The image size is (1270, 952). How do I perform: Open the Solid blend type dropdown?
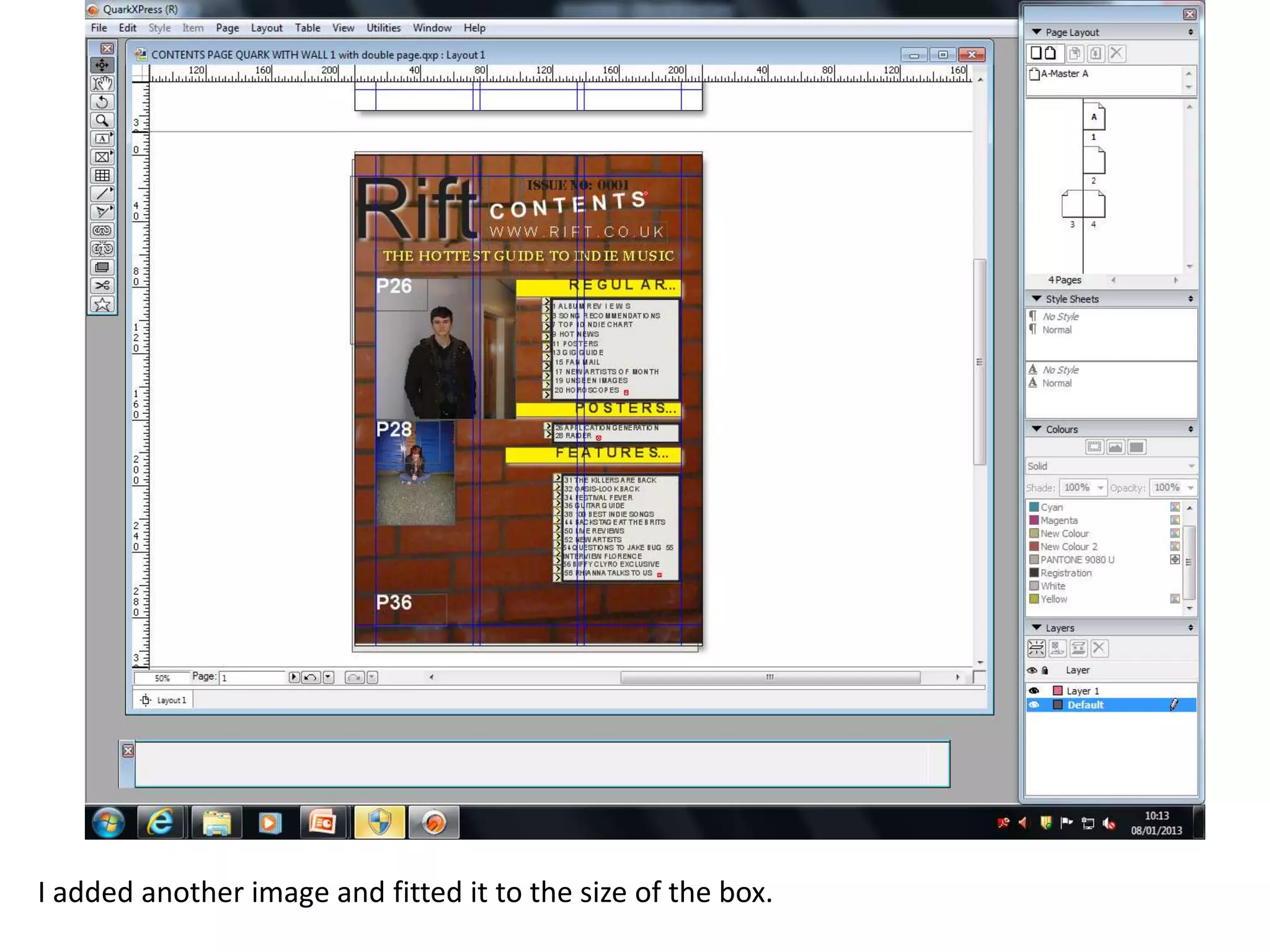1191,466
